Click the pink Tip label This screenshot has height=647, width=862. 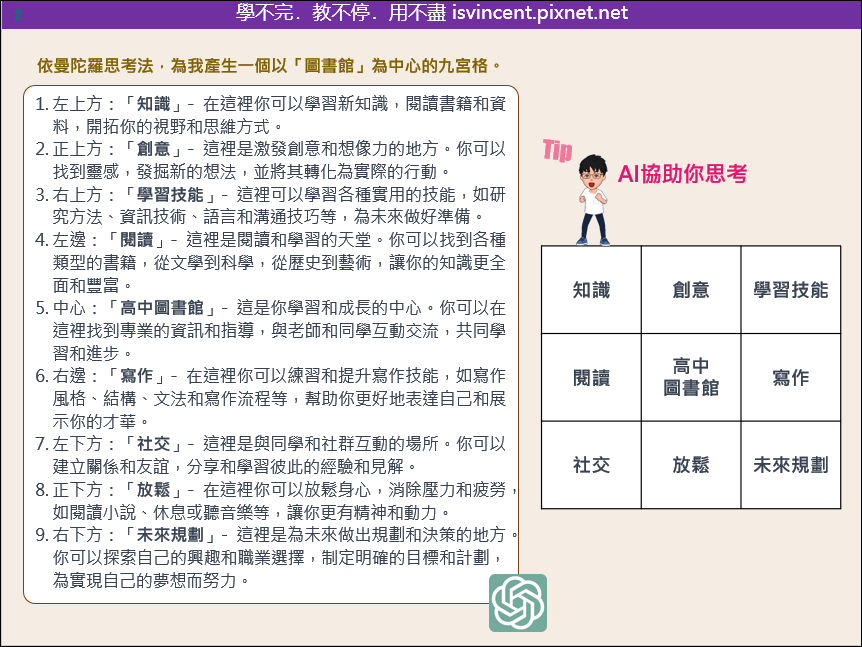coord(557,150)
